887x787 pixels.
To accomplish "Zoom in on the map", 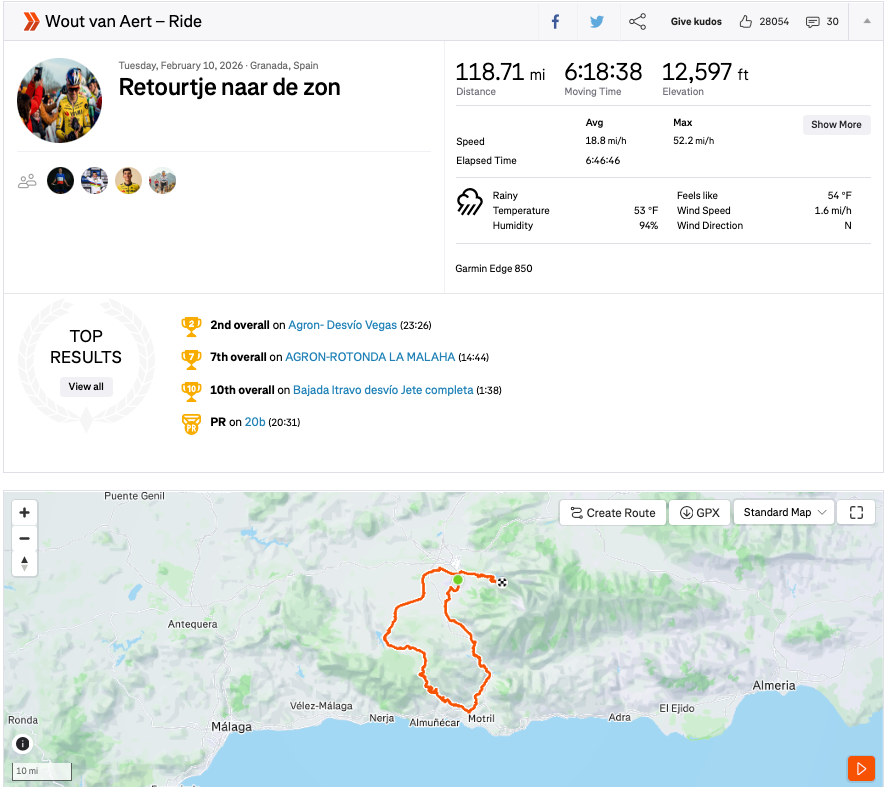I will coord(25,513).
